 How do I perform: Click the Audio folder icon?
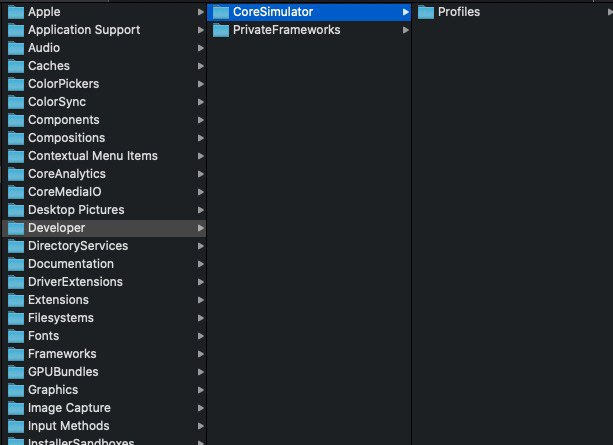(16, 48)
